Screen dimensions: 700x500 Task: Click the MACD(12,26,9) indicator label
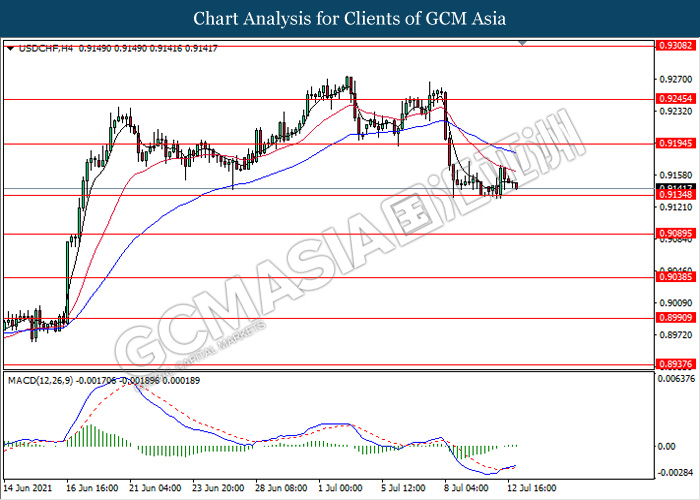pos(40,381)
